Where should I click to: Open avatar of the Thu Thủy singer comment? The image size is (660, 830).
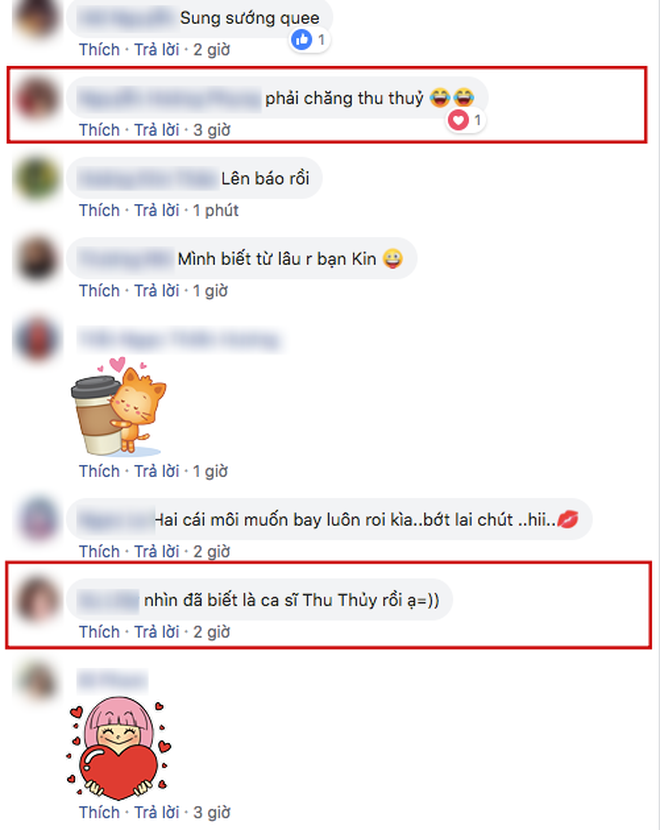[x=37, y=600]
